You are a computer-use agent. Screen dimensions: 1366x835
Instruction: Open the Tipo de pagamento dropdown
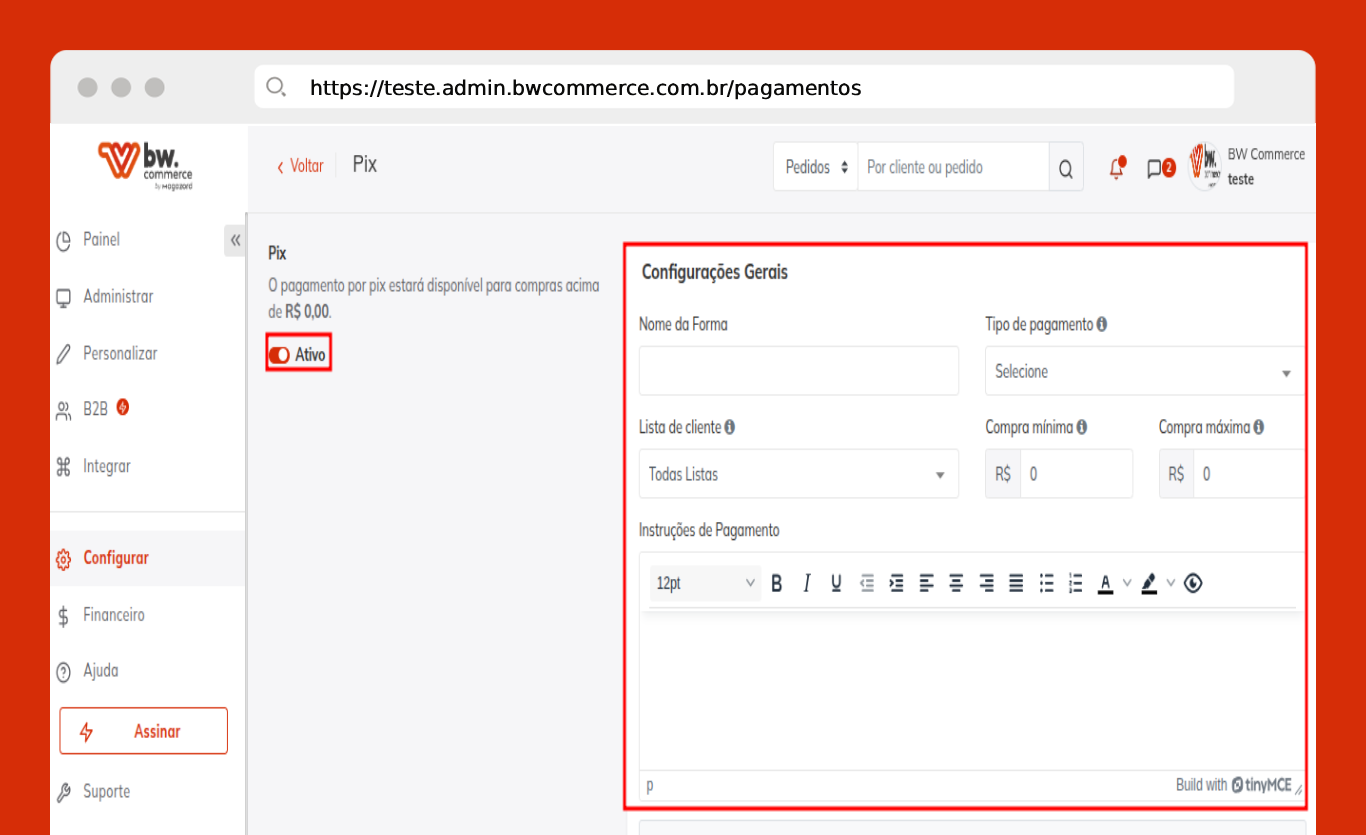pyautogui.click(x=1143, y=372)
